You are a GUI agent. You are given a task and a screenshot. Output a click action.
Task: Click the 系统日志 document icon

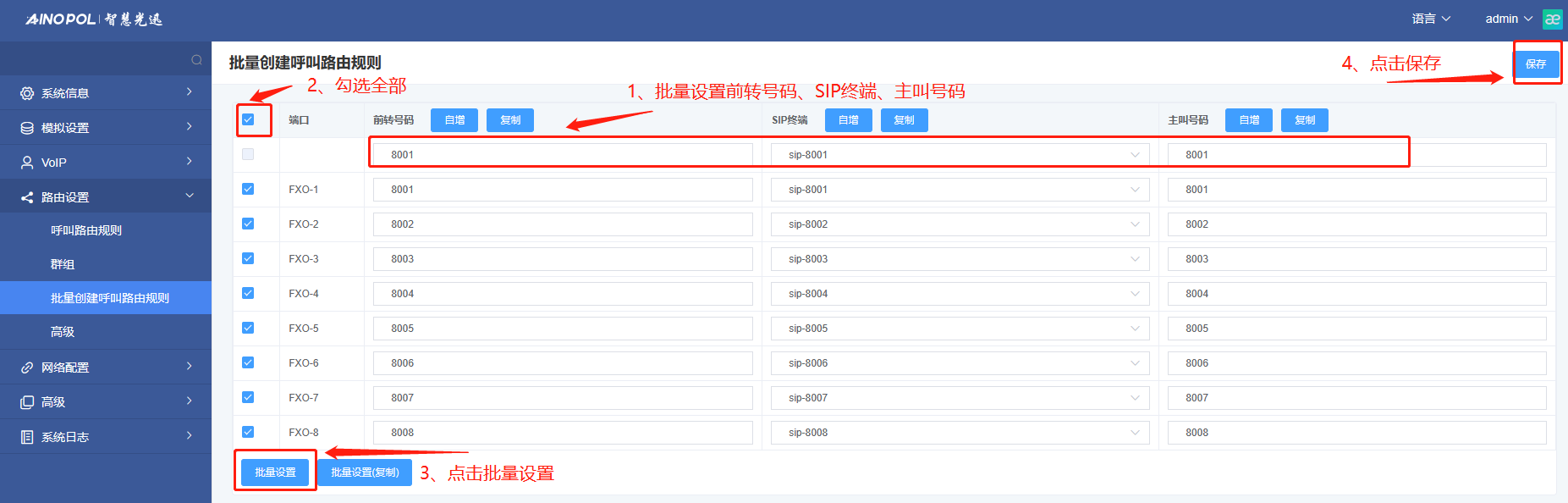pos(27,437)
